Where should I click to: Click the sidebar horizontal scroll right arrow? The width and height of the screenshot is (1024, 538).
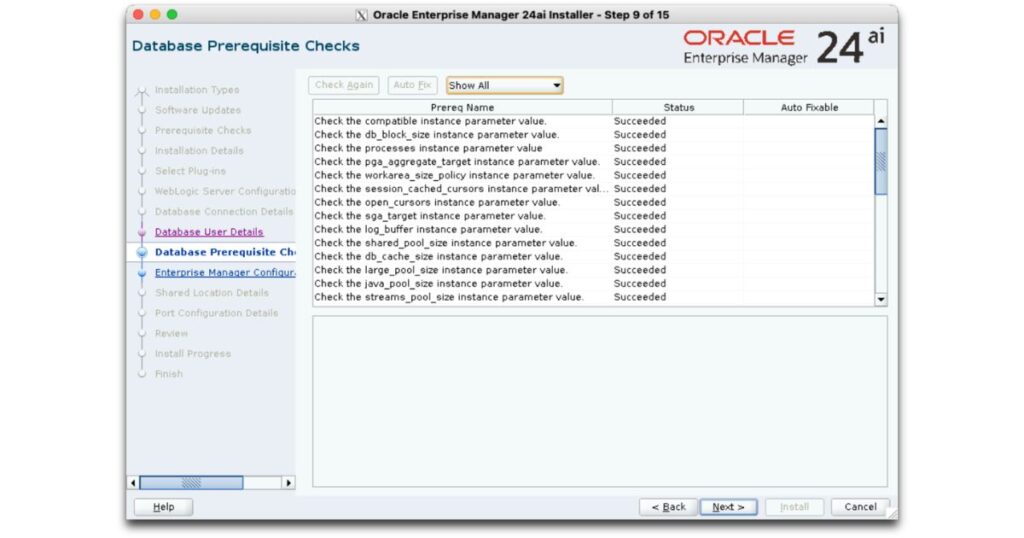click(x=289, y=483)
